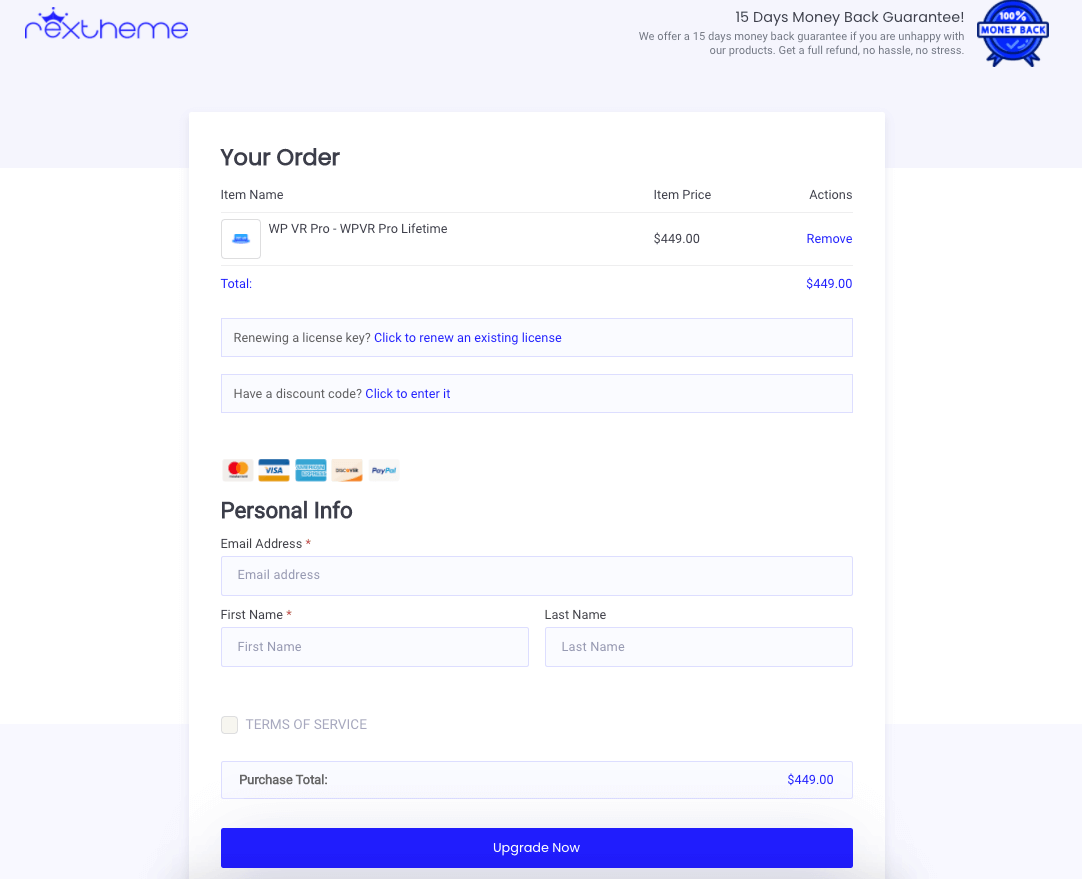Click the 100% Money Back badge
Viewport: 1082px width, 879px height.
[x=1012, y=34]
